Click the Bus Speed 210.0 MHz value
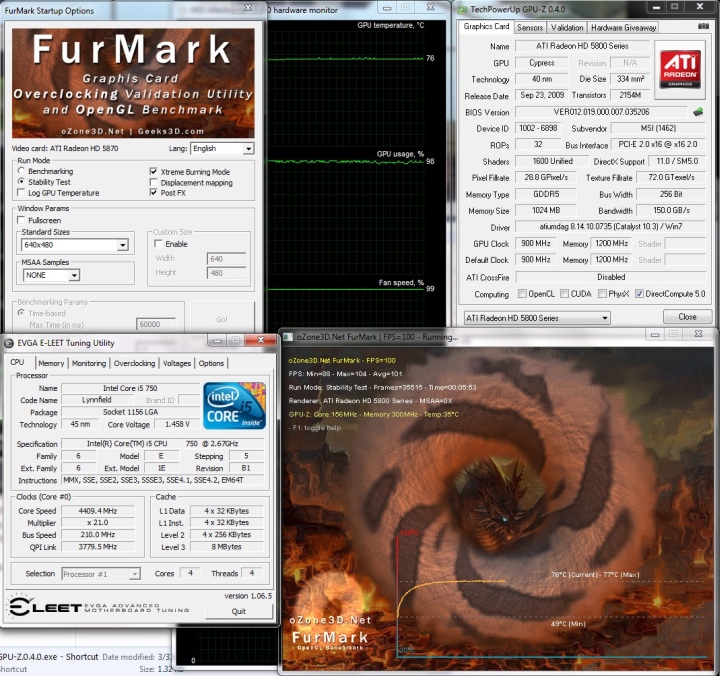Image resolution: width=720 pixels, height=676 pixels. tap(98, 535)
